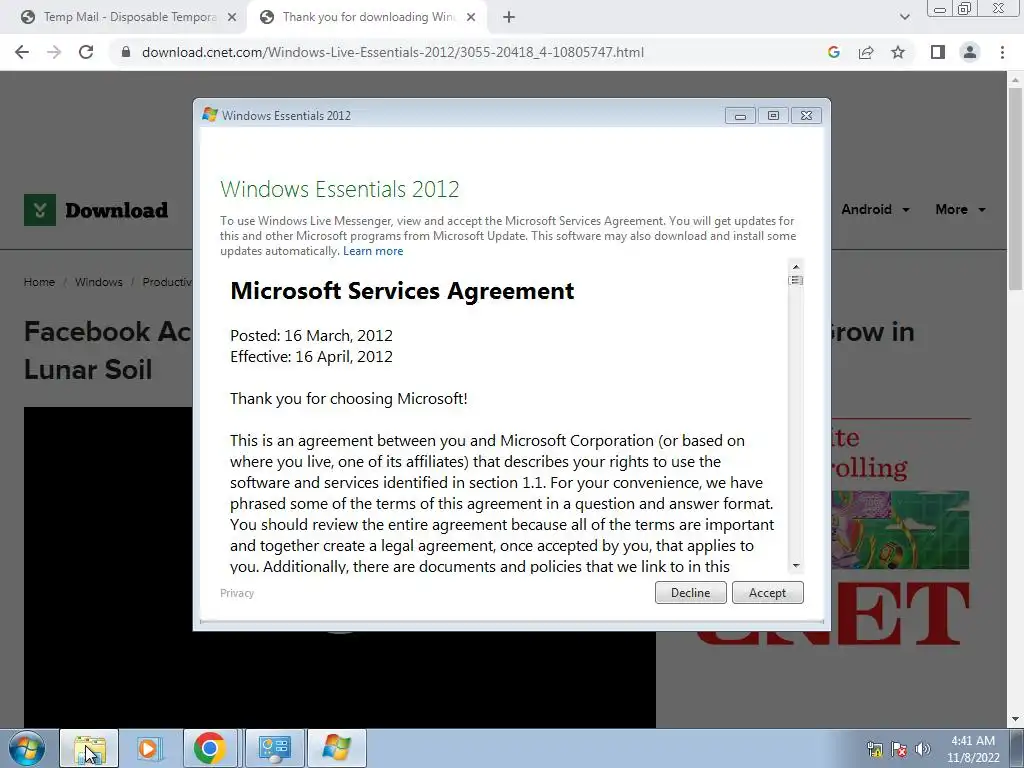Click the browser page scrollbar

tap(1015, 189)
